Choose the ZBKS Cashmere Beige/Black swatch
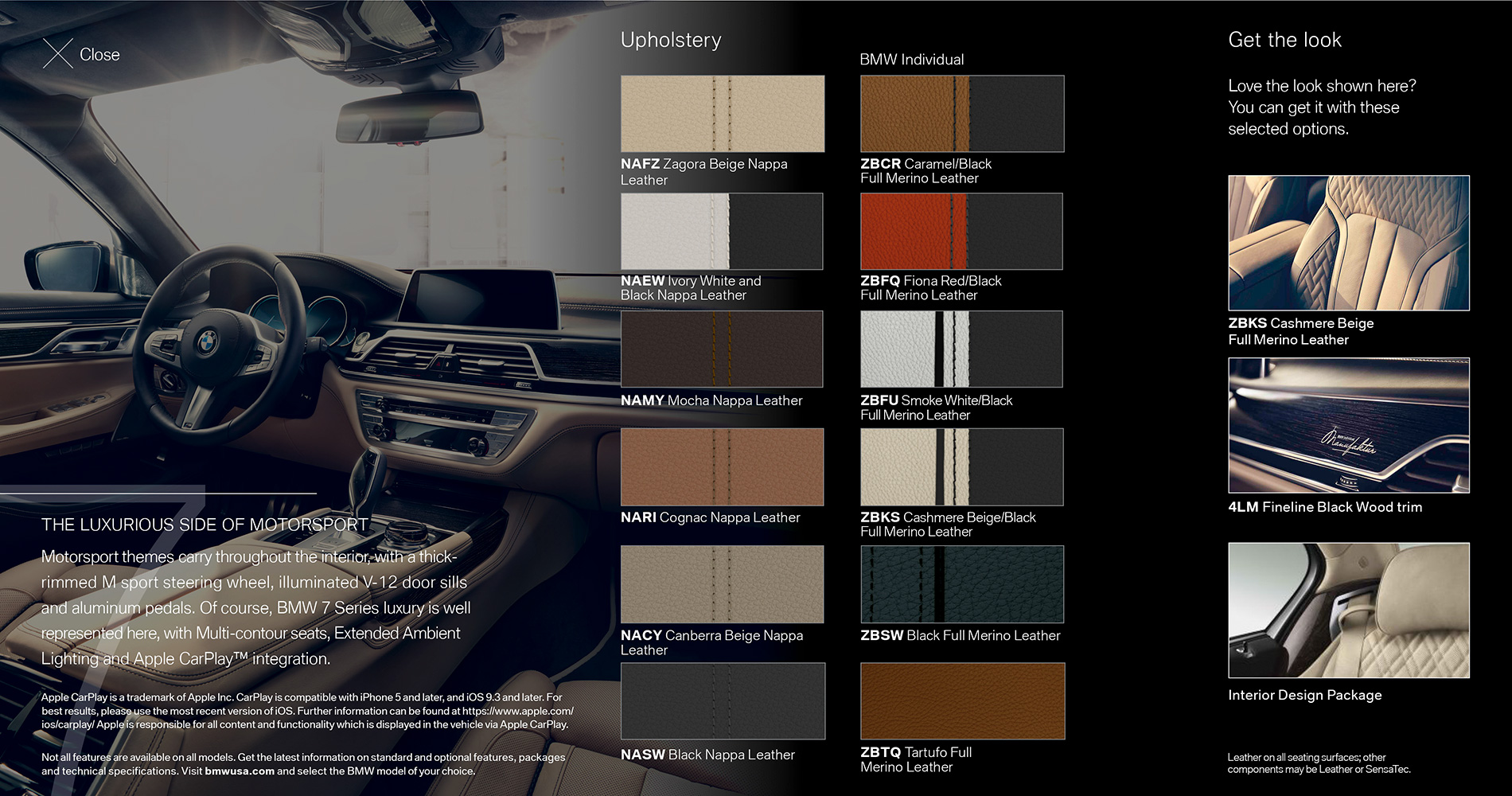 click(x=961, y=466)
